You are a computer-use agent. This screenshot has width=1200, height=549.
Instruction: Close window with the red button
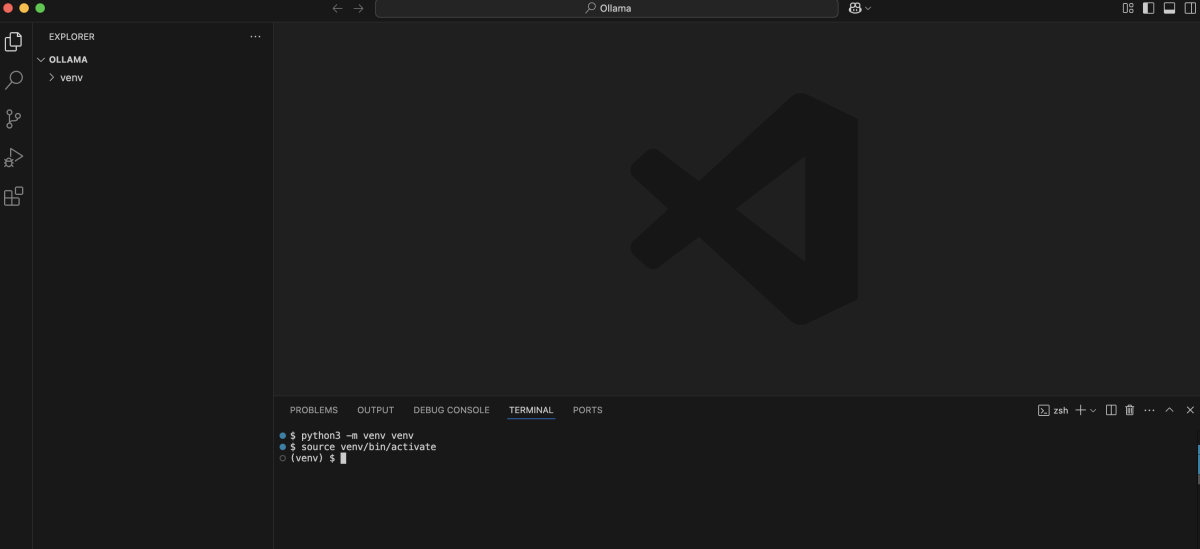pyautogui.click(x=9, y=8)
